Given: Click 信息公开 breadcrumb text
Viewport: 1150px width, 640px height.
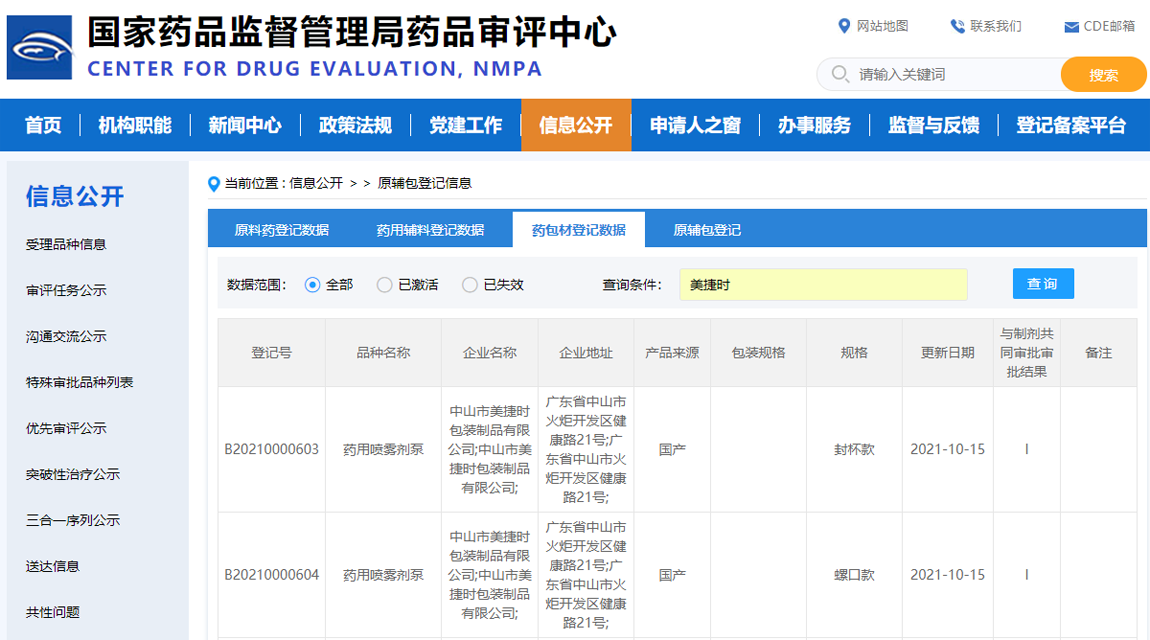Looking at the screenshot, I should (316, 183).
